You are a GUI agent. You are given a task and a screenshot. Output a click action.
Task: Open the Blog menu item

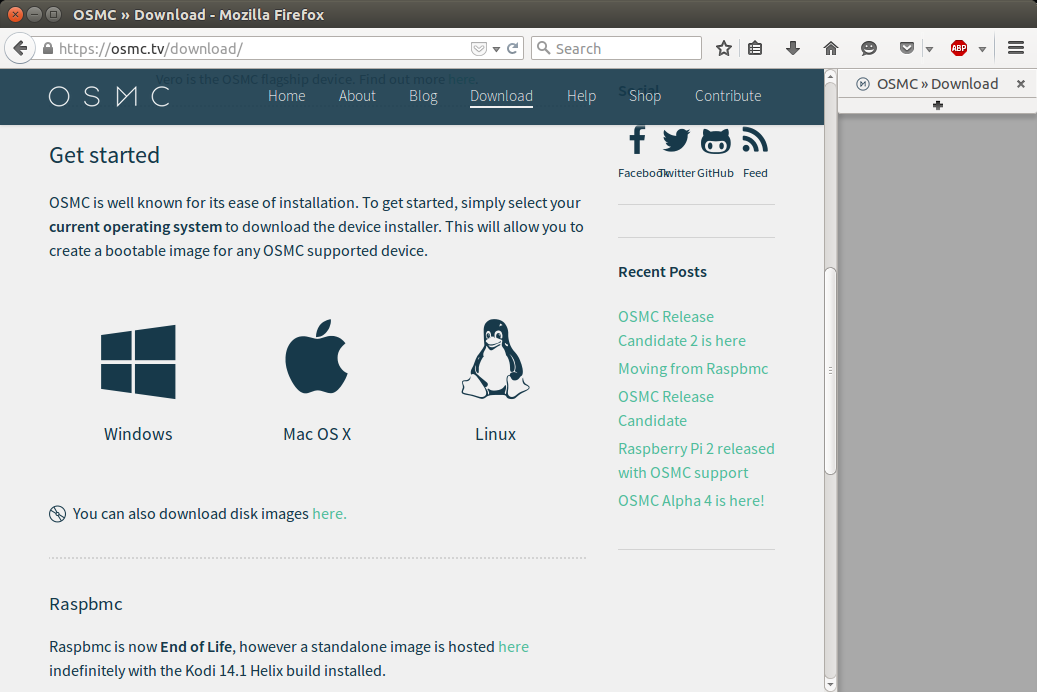(423, 96)
